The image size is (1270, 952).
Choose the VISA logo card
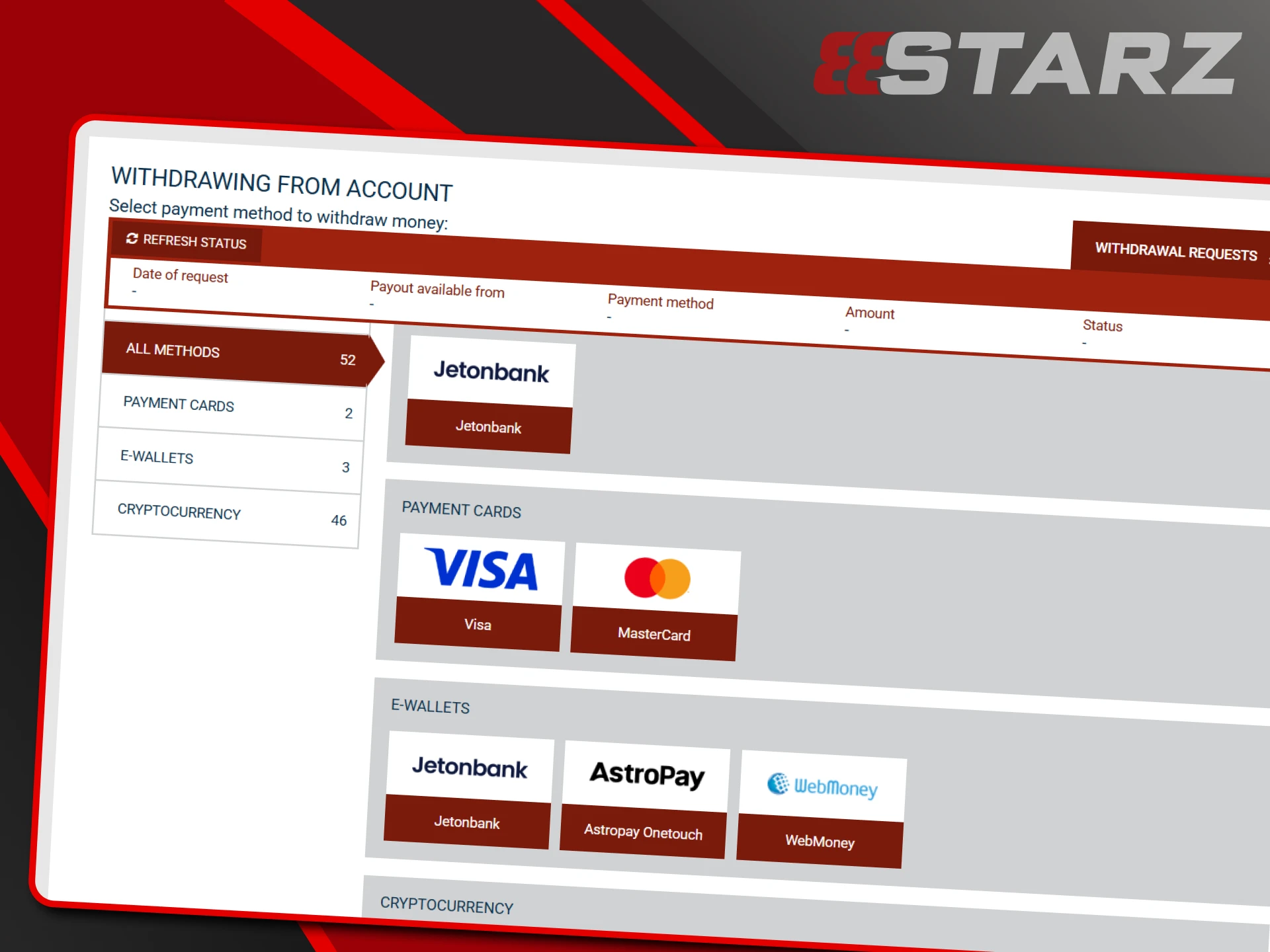point(481,569)
